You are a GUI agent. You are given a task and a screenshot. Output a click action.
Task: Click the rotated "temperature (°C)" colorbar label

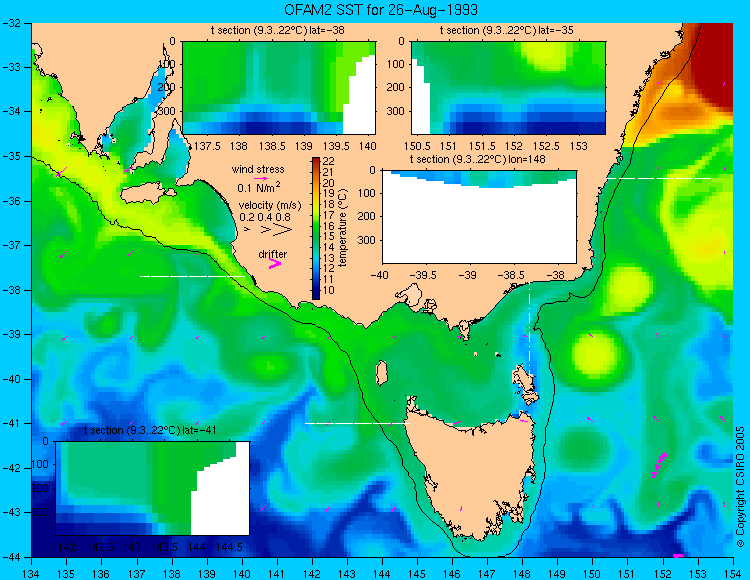click(342, 228)
